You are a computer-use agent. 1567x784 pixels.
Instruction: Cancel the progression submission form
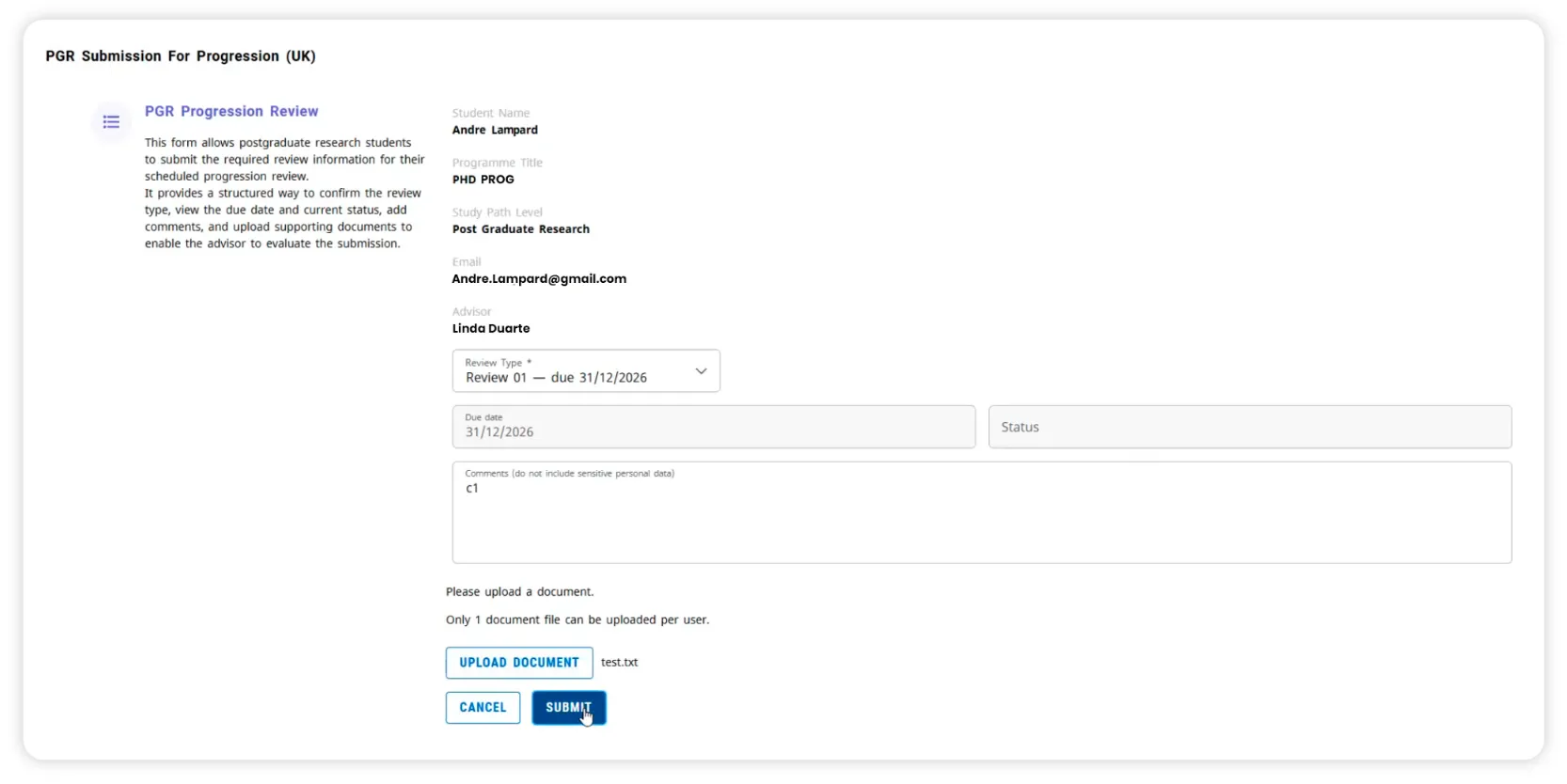pyautogui.click(x=483, y=708)
